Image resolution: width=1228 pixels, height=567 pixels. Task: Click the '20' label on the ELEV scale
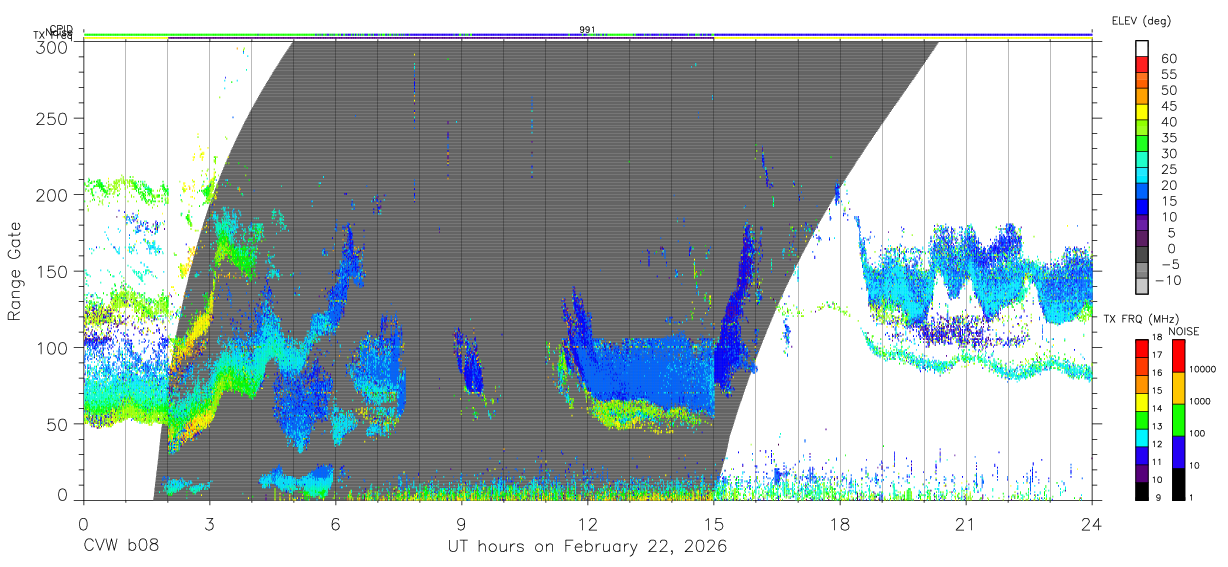pyautogui.click(x=1168, y=185)
